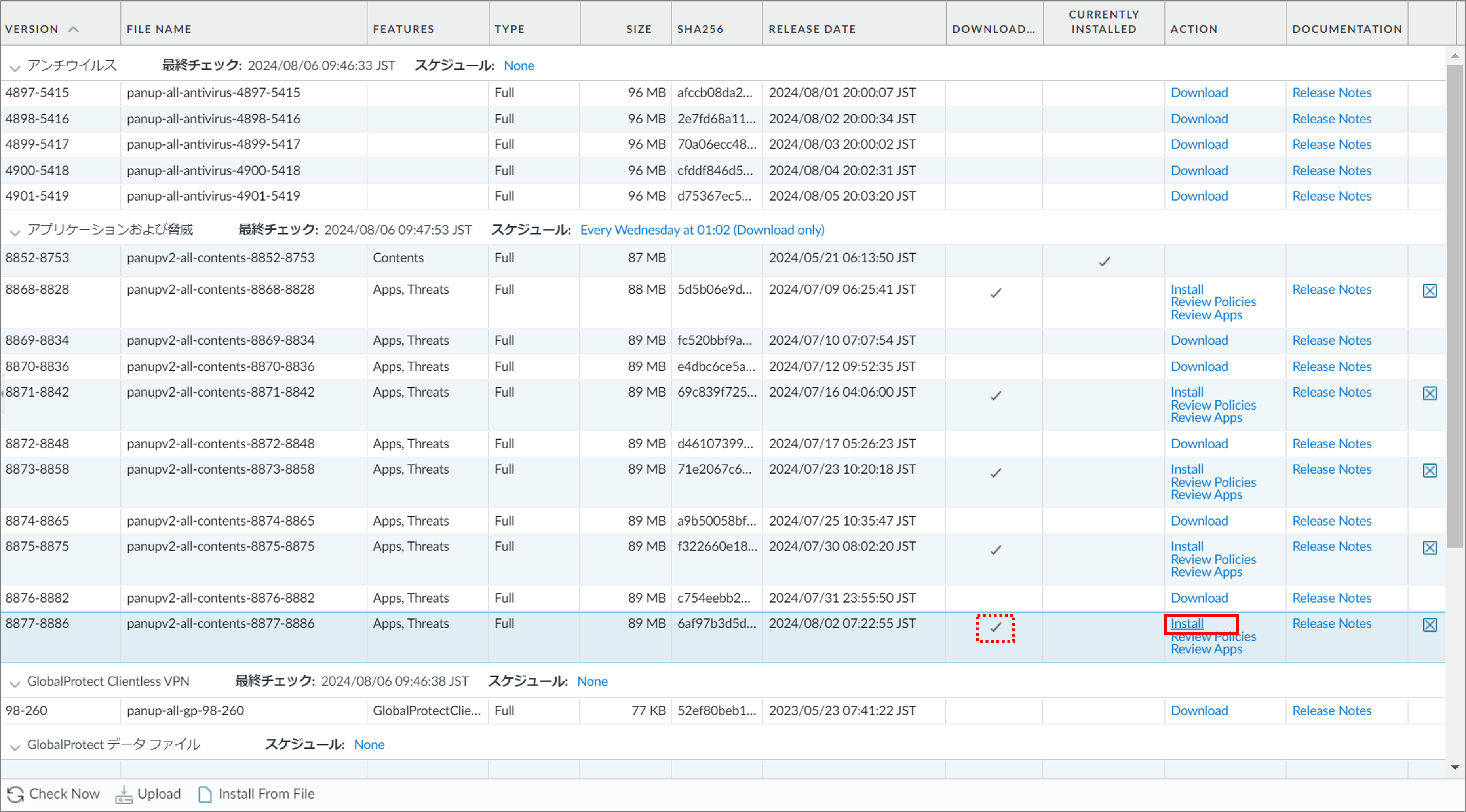Screen dimensions: 1466x812
Task: Open Release Notes for antivirus 4899-5417
Action: pyautogui.click(x=1332, y=144)
